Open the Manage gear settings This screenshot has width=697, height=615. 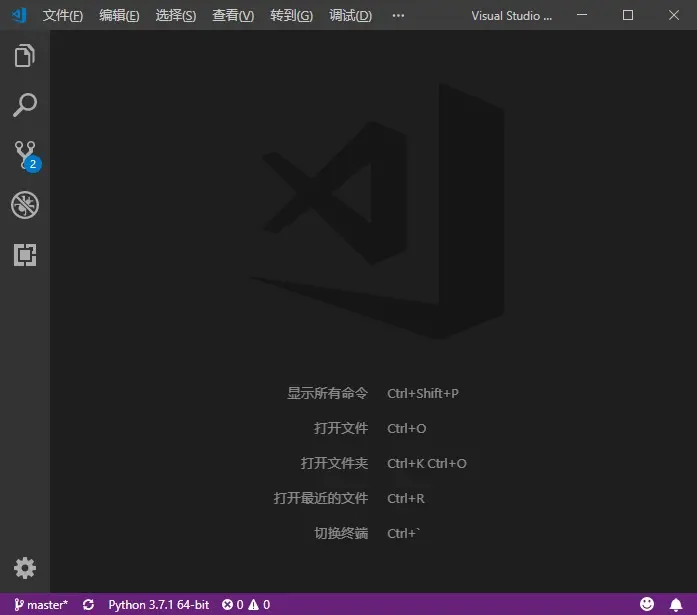pyautogui.click(x=25, y=567)
